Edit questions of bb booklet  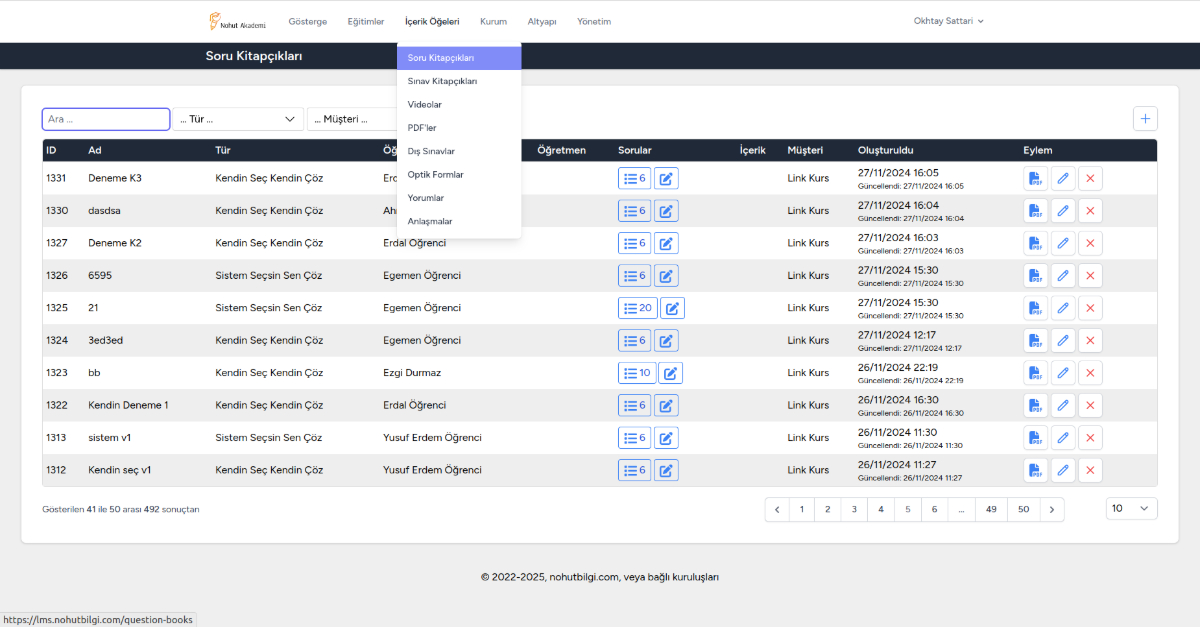(670, 373)
